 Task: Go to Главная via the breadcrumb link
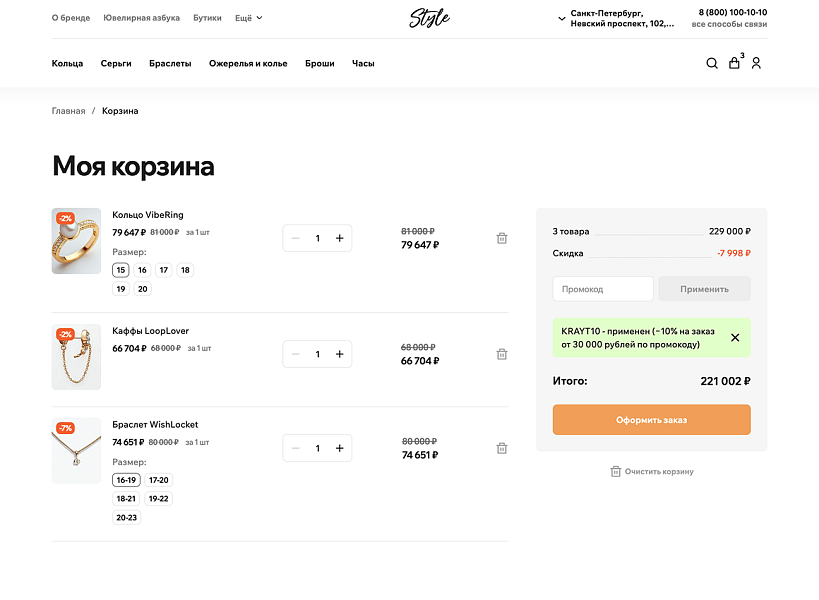[68, 110]
